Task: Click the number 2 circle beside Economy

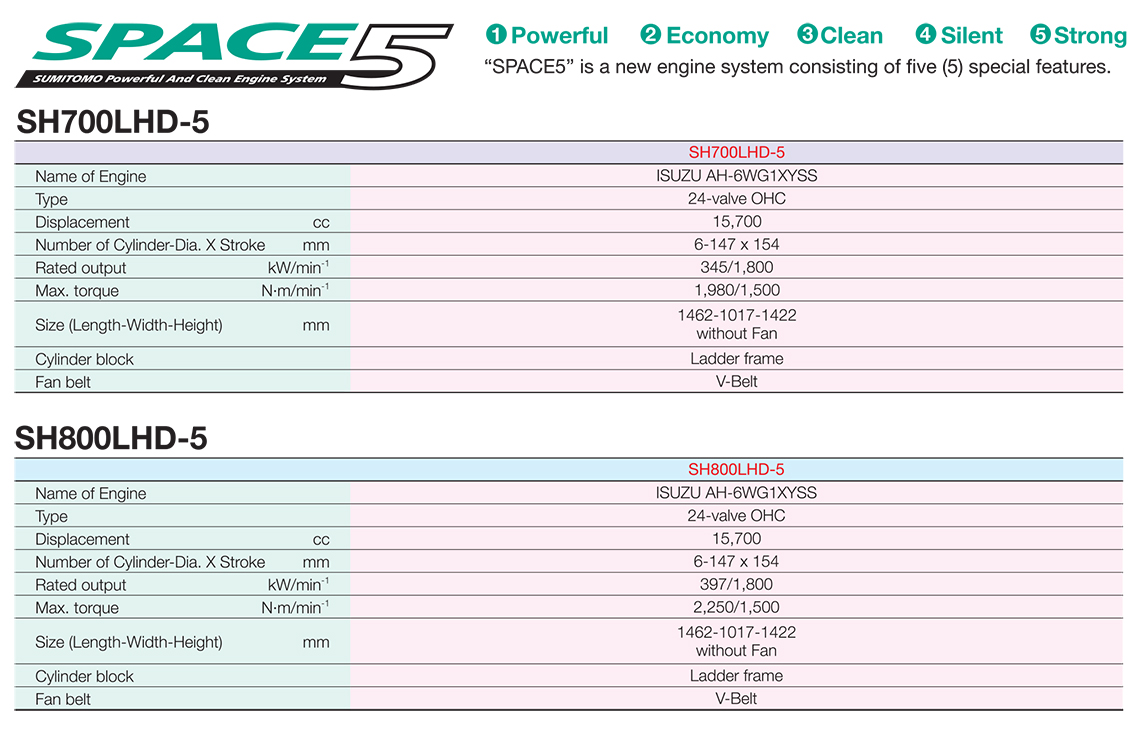Action: tap(651, 36)
